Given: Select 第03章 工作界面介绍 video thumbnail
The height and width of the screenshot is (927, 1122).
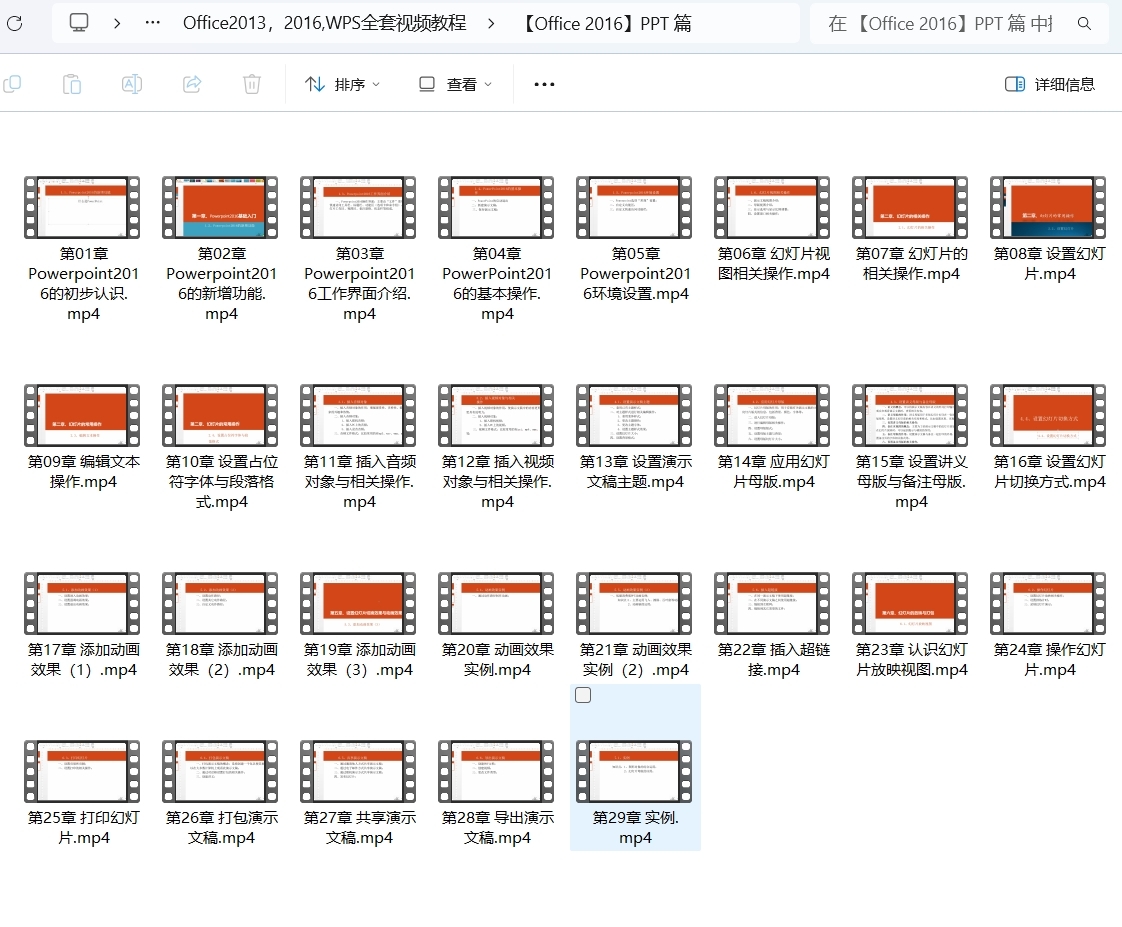Looking at the screenshot, I should [358, 208].
